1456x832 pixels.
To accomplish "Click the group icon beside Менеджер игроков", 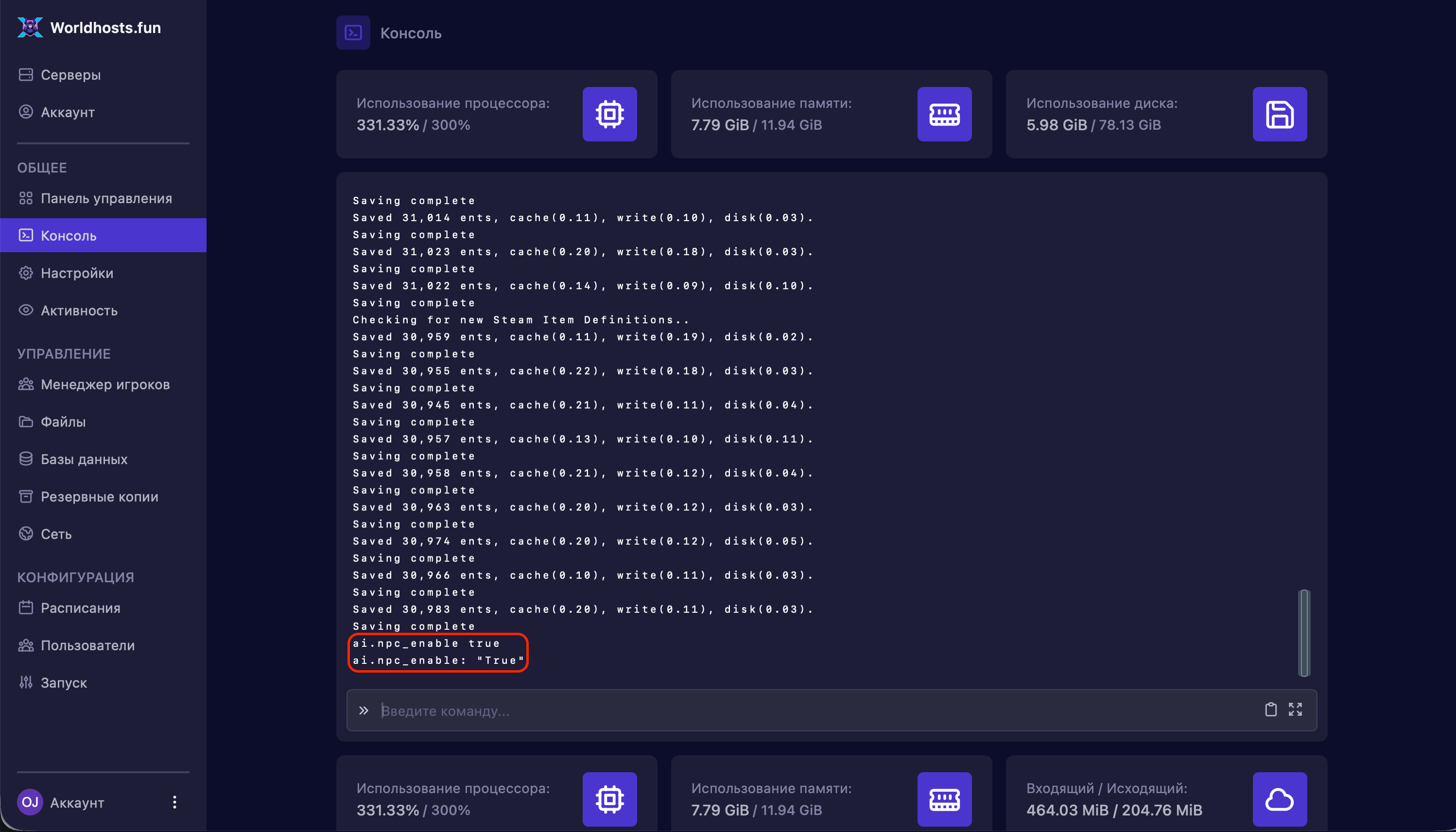I will click(26, 383).
